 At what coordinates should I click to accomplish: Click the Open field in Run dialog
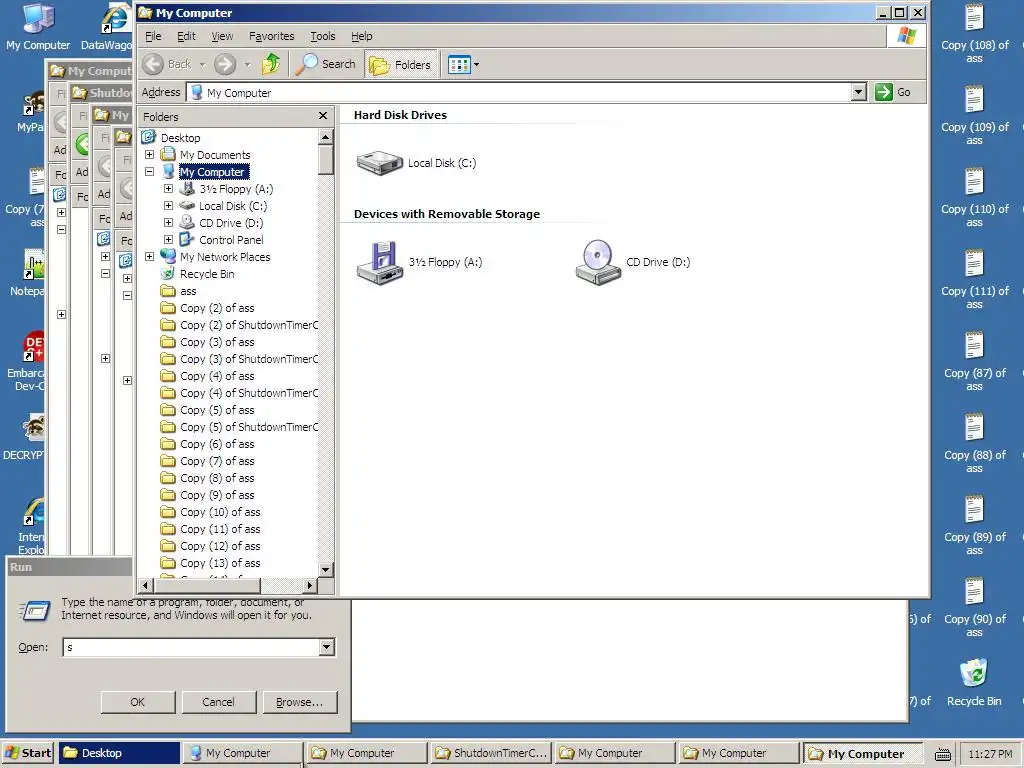coord(191,647)
